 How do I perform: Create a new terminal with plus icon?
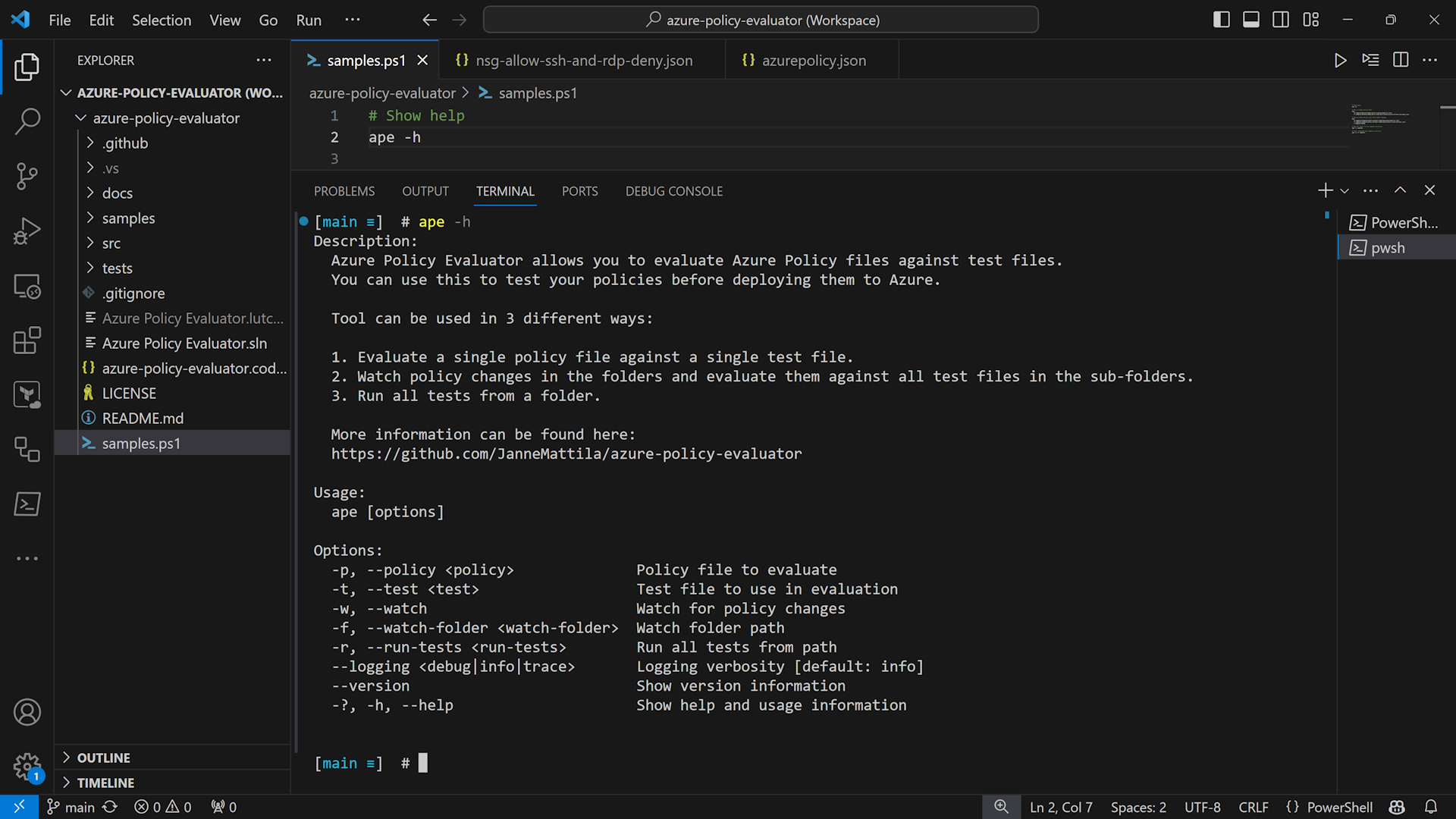[x=1325, y=190]
